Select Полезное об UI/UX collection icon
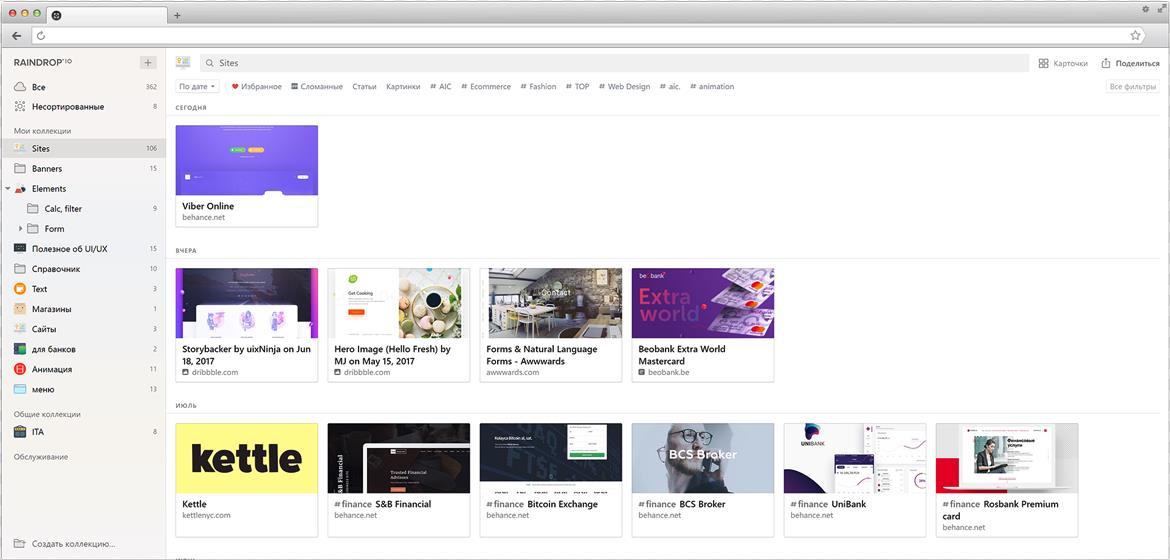The height and width of the screenshot is (560, 1170). click(x=20, y=249)
